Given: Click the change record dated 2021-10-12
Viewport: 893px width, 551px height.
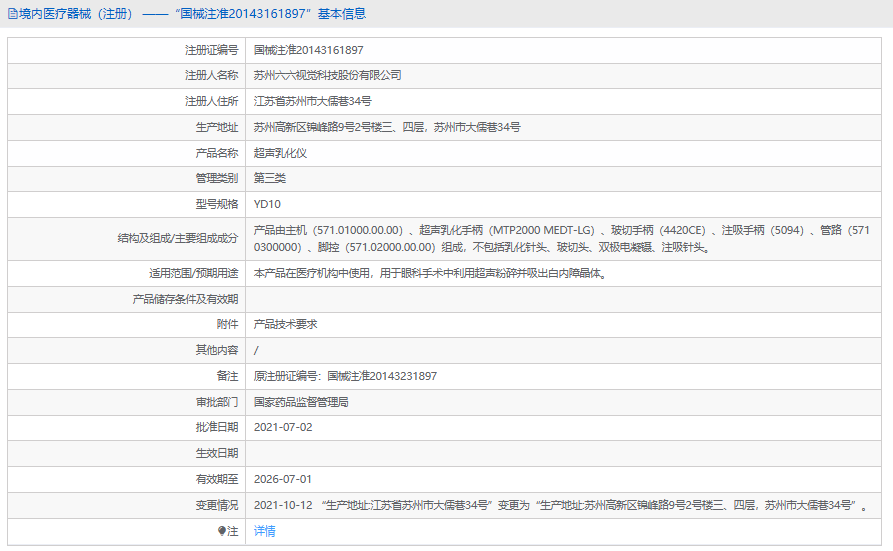Looking at the screenshot, I should pyautogui.click(x=560, y=506).
